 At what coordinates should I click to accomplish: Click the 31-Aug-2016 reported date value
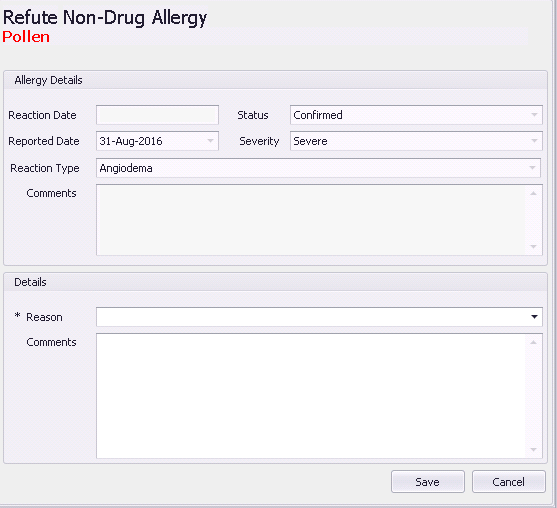coord(131,141)
